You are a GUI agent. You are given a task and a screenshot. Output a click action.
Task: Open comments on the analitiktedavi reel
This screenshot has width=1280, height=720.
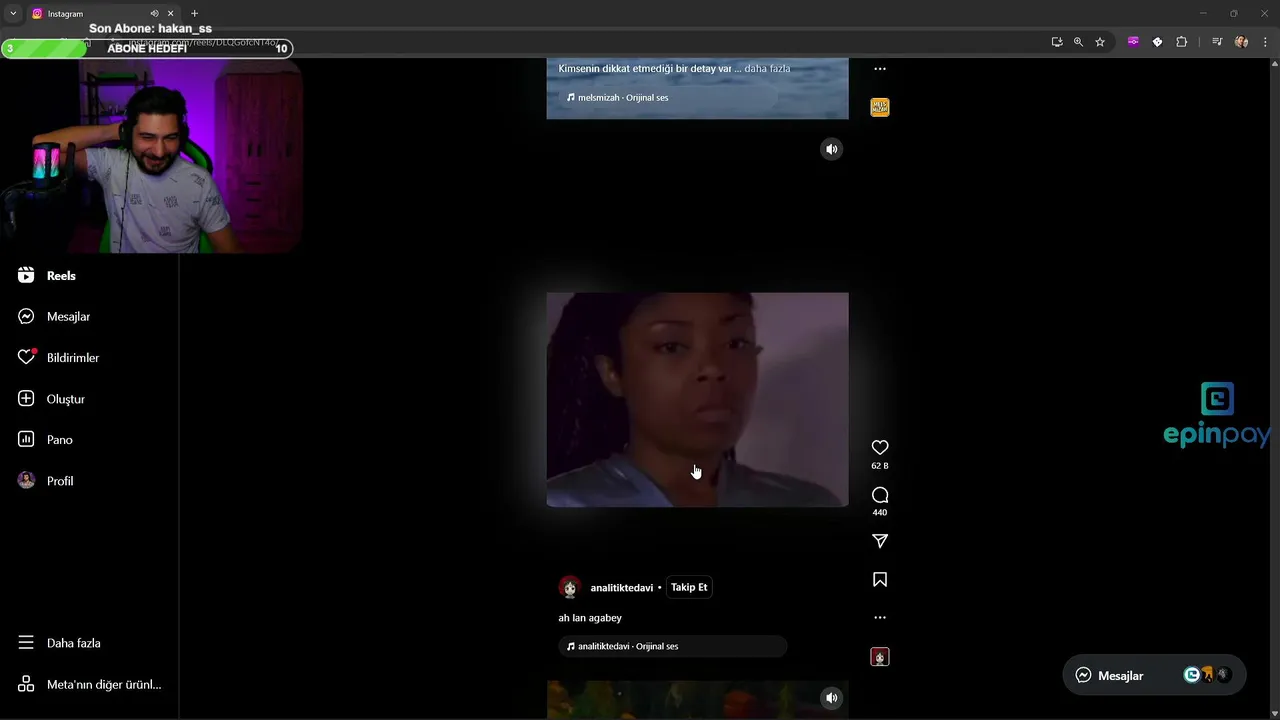(x=880, y=495)
